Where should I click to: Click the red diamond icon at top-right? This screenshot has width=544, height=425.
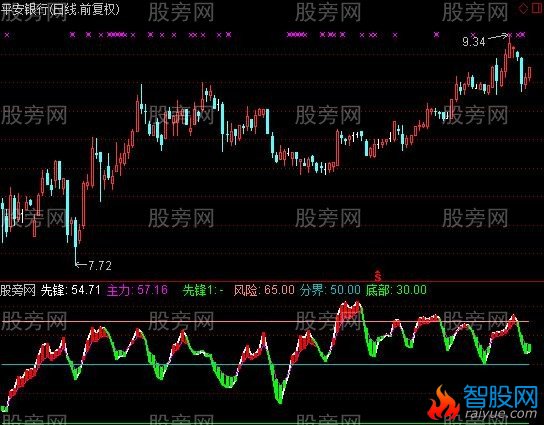pyautogui.click(x=523, y=9)
